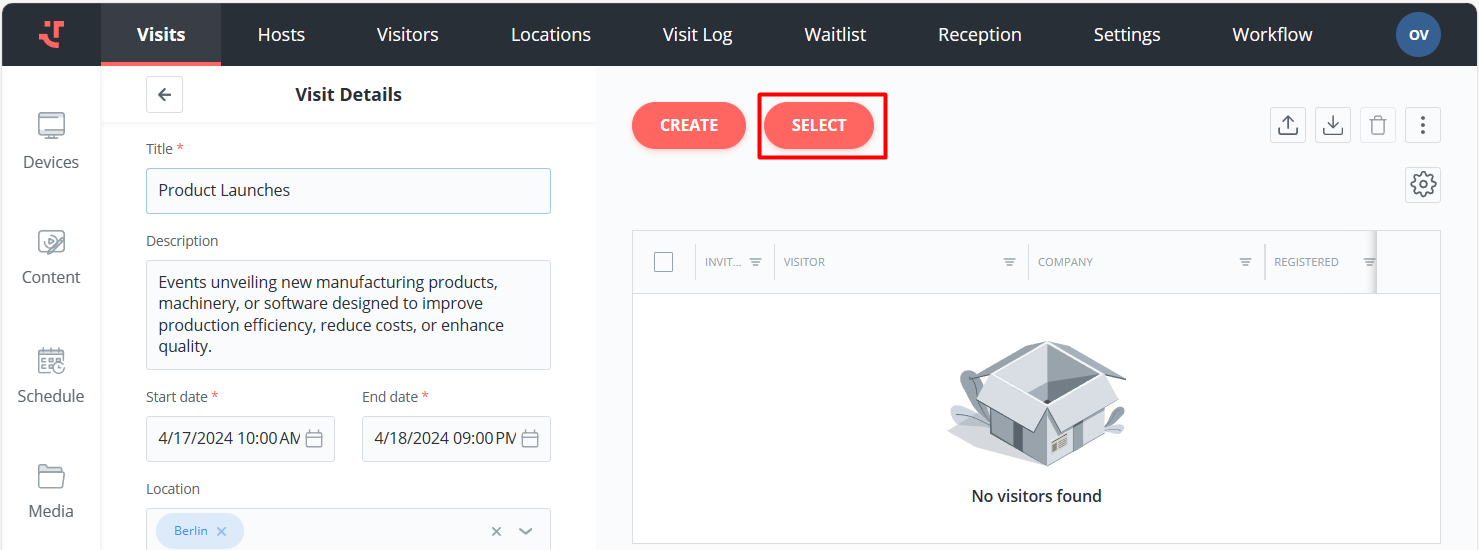This screenshot has width=1479, height=550.
Task: Remove the Berlin location tag
Action: [x=222, y=531]
